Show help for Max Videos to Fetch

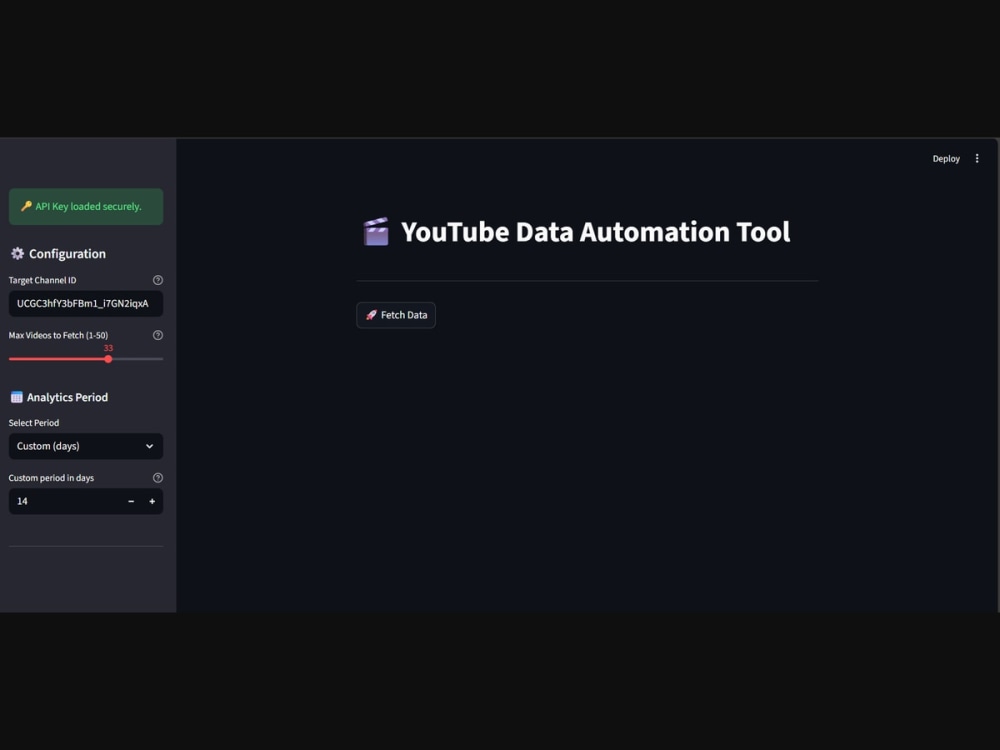tap(158, 335)
